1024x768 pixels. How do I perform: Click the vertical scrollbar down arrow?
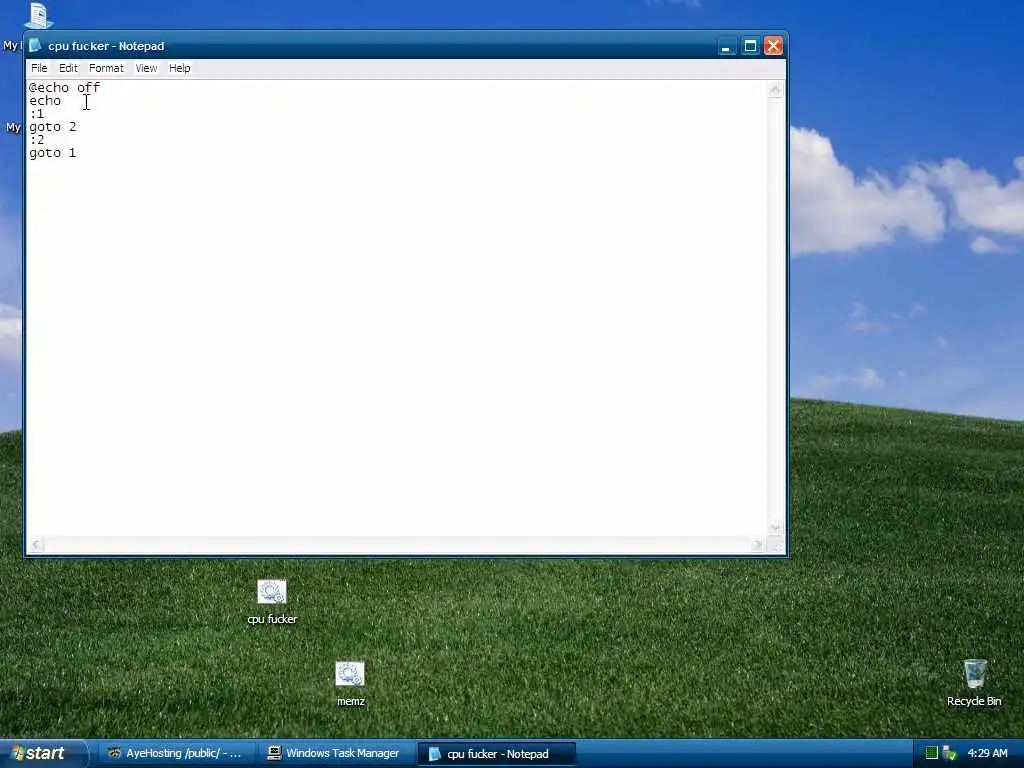pos(775,527)
